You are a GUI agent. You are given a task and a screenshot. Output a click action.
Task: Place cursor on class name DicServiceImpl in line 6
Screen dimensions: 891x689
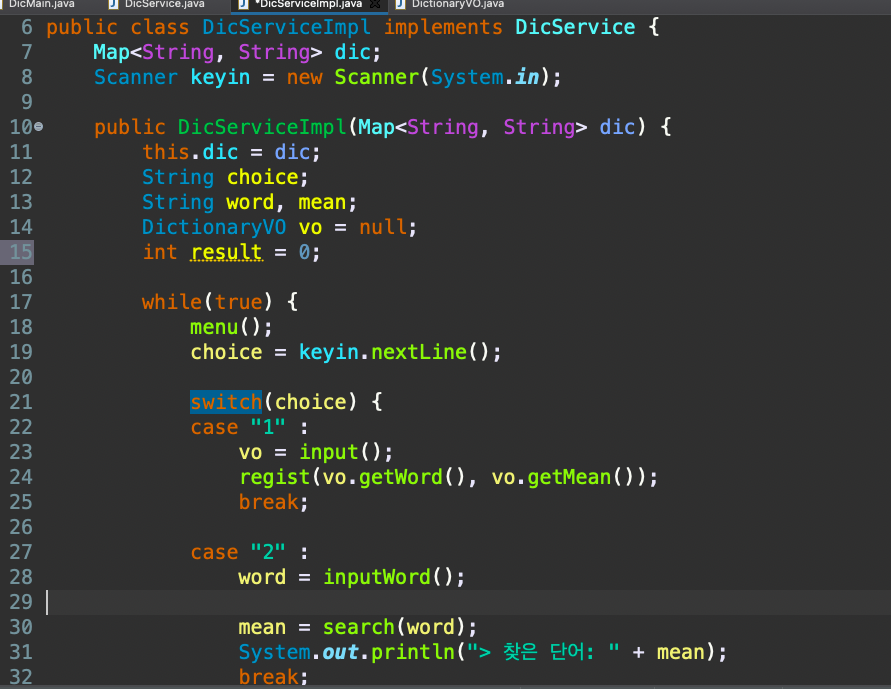pyautogui.click(x=286, y=27)
